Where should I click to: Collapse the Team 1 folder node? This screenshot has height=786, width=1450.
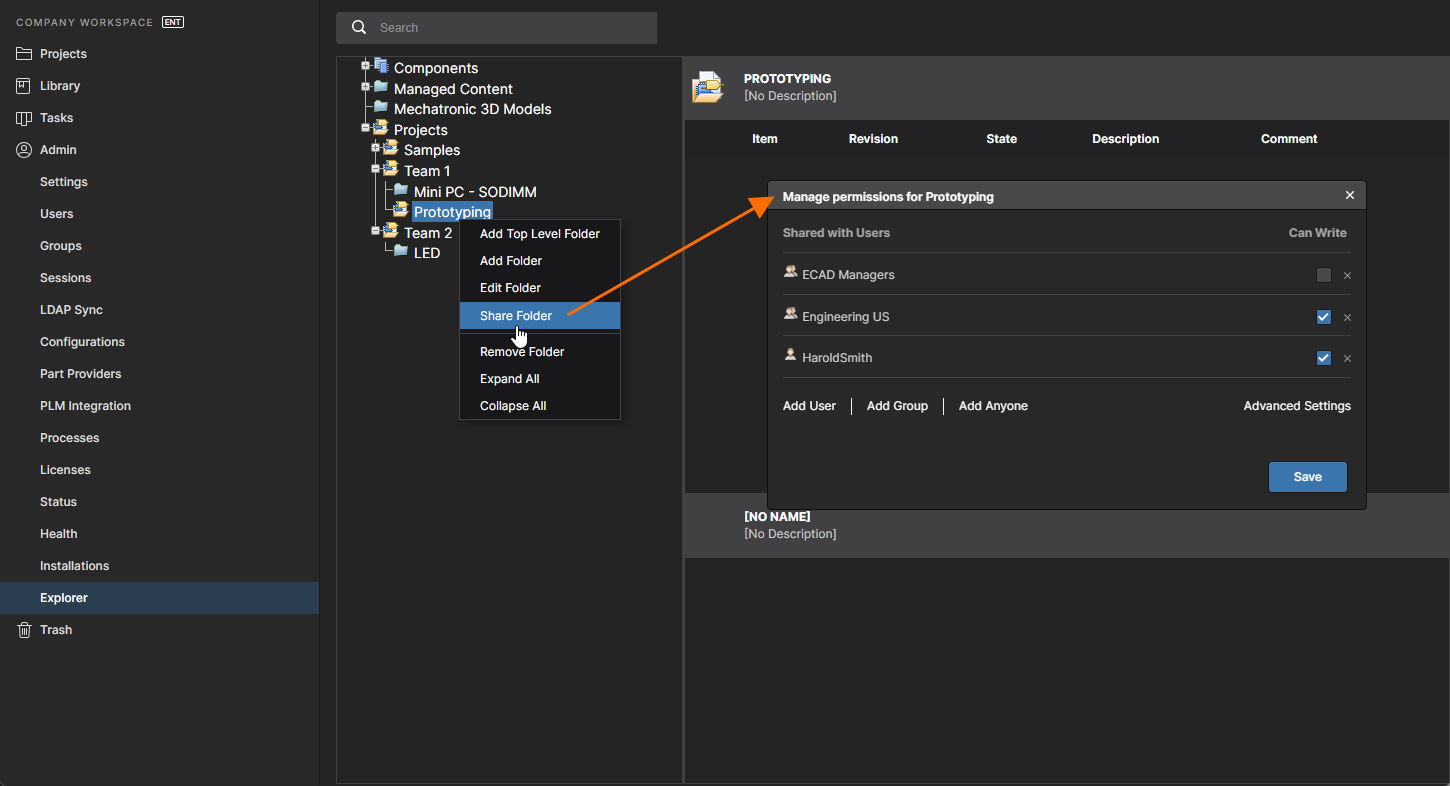[376, 169]
